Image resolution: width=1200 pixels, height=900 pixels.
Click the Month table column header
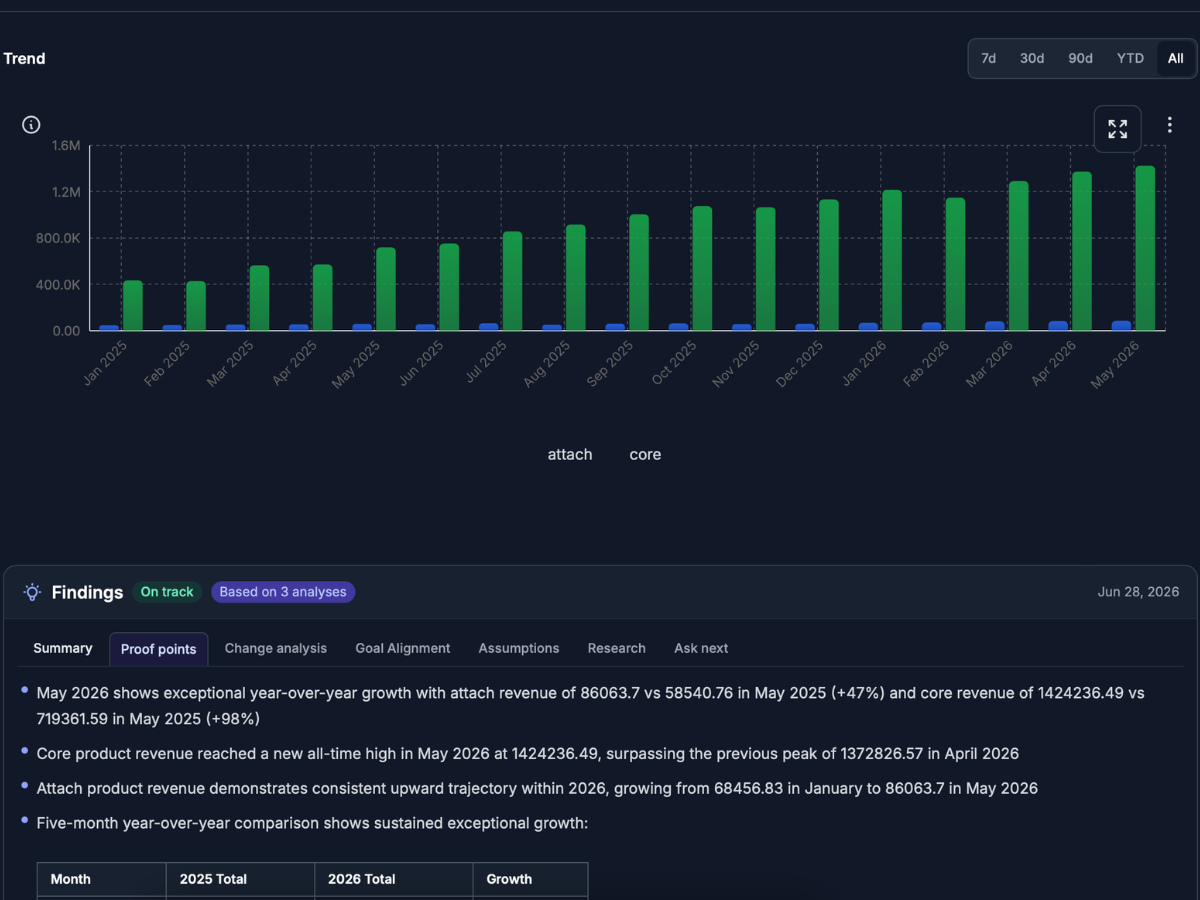[x=102, y=879]
